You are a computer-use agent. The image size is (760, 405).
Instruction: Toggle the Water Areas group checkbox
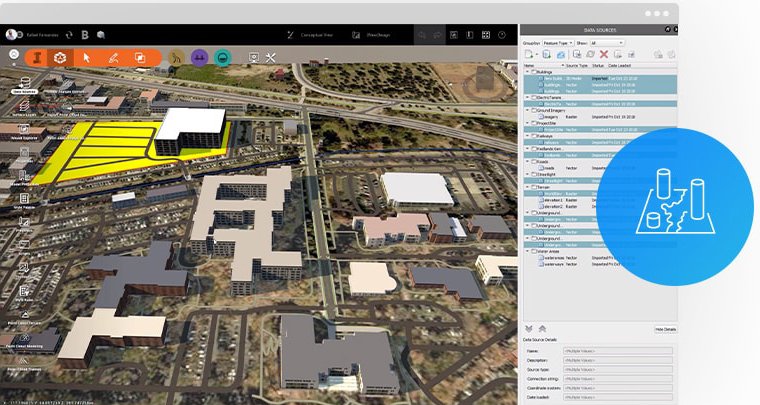[534, 251]
